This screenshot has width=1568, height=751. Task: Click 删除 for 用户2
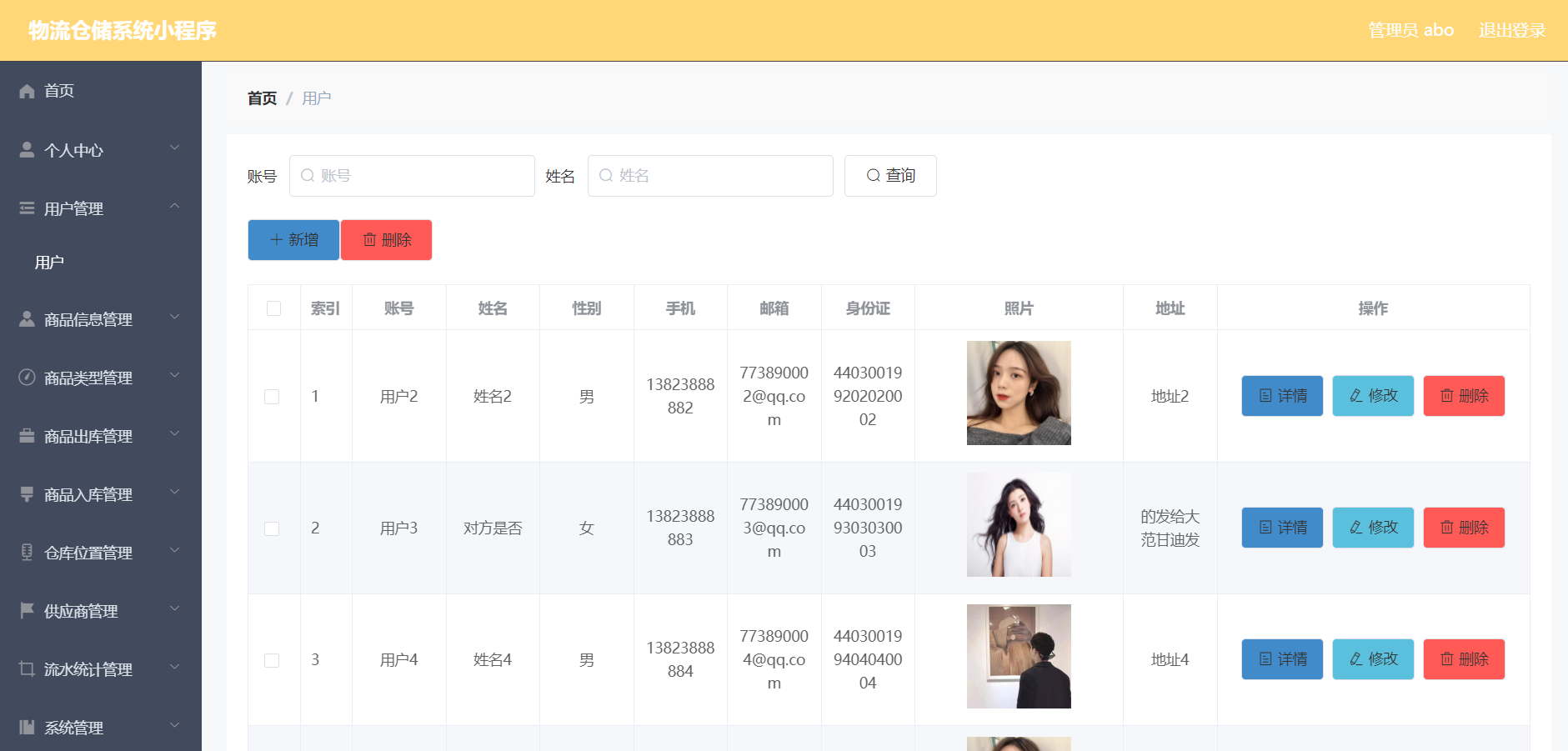[x=1464, y=396]
